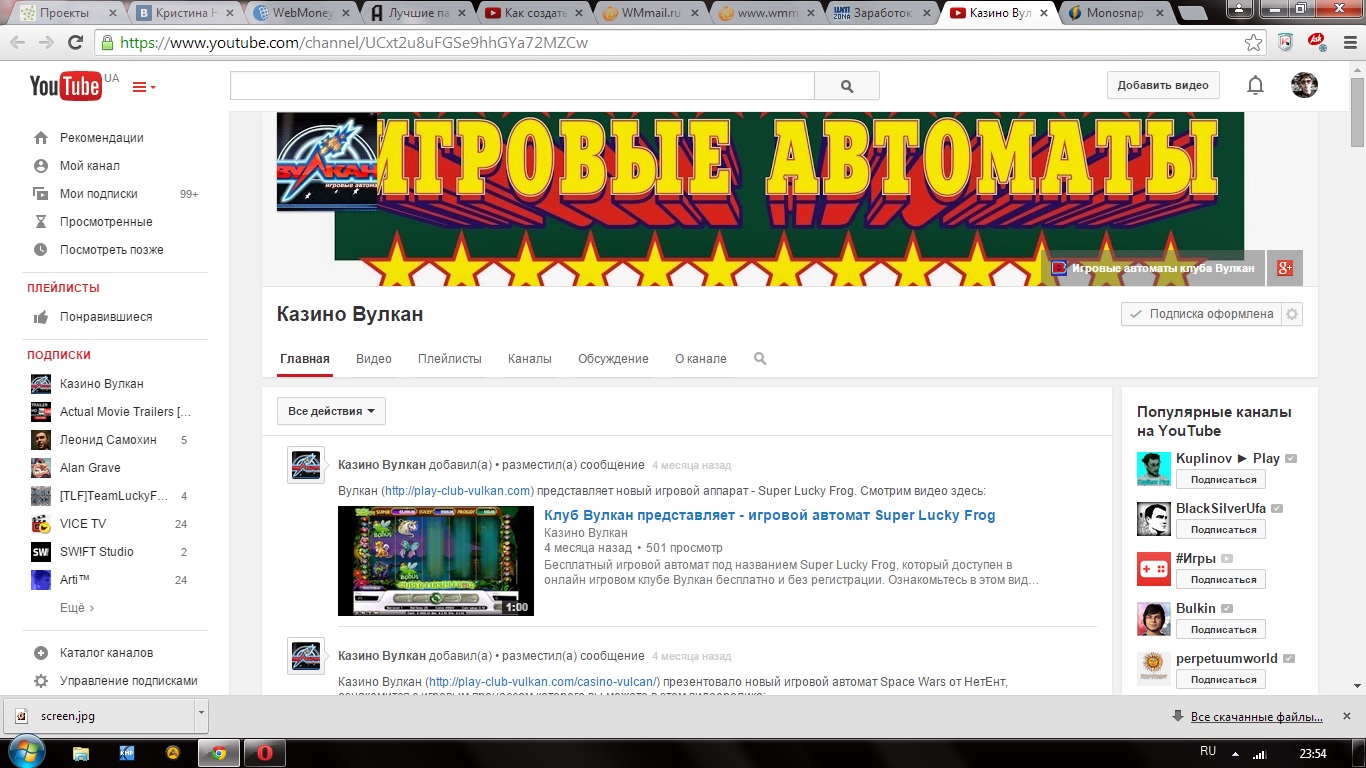This screenshot has height=768, width=1366.
Task: Open the account avatar menu
Action: [x=1304, y=85]
